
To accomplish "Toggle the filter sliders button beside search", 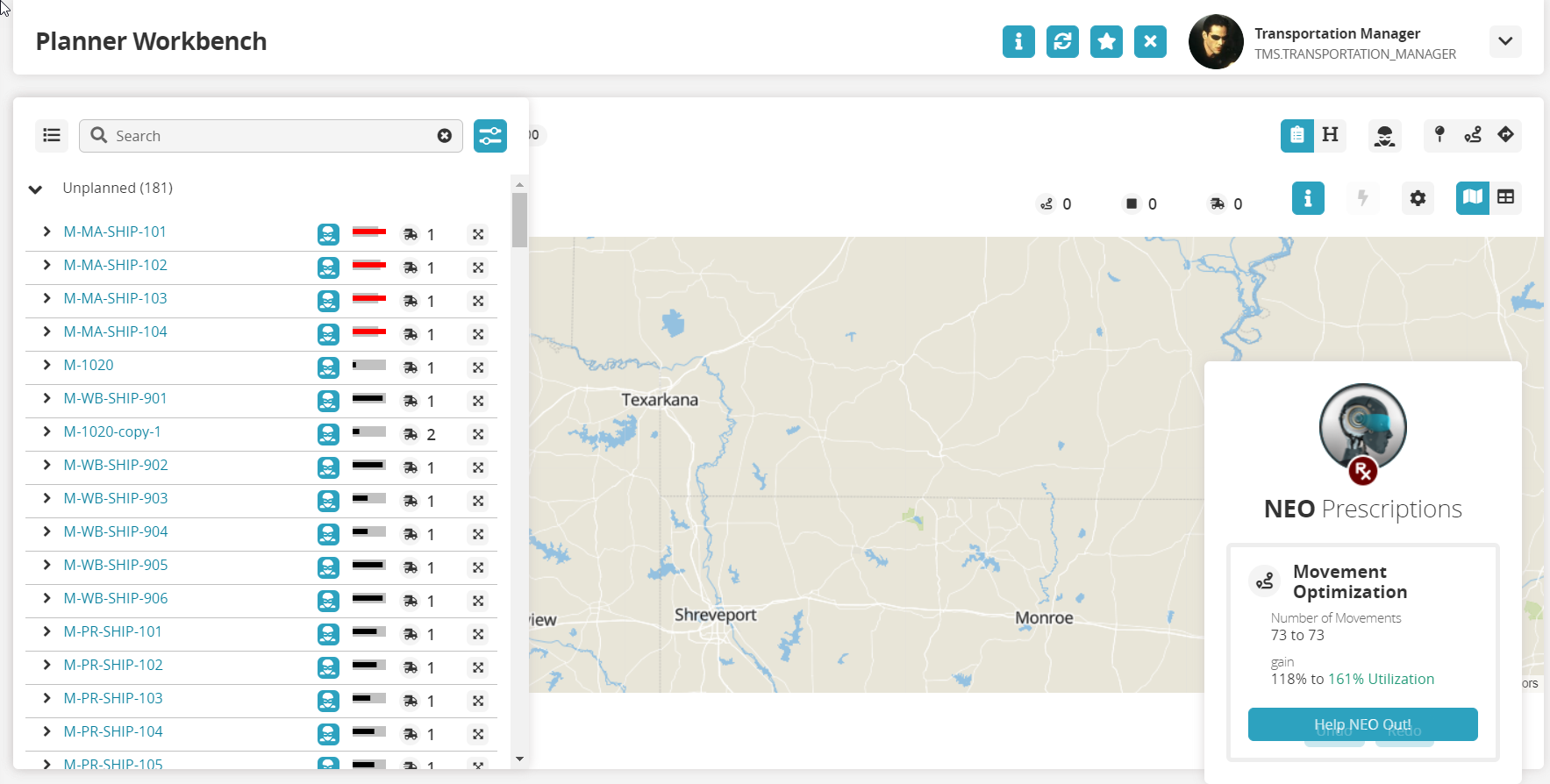I will pyautogui.click(x=490, y=136).
